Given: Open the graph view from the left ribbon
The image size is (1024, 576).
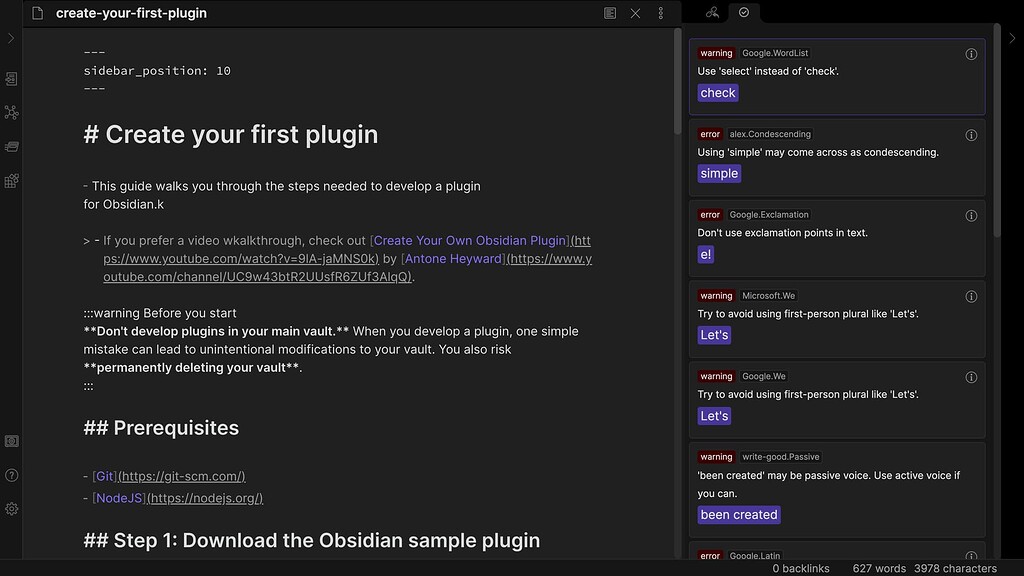Looking at the screenshot, I should [x=11, y=112].
